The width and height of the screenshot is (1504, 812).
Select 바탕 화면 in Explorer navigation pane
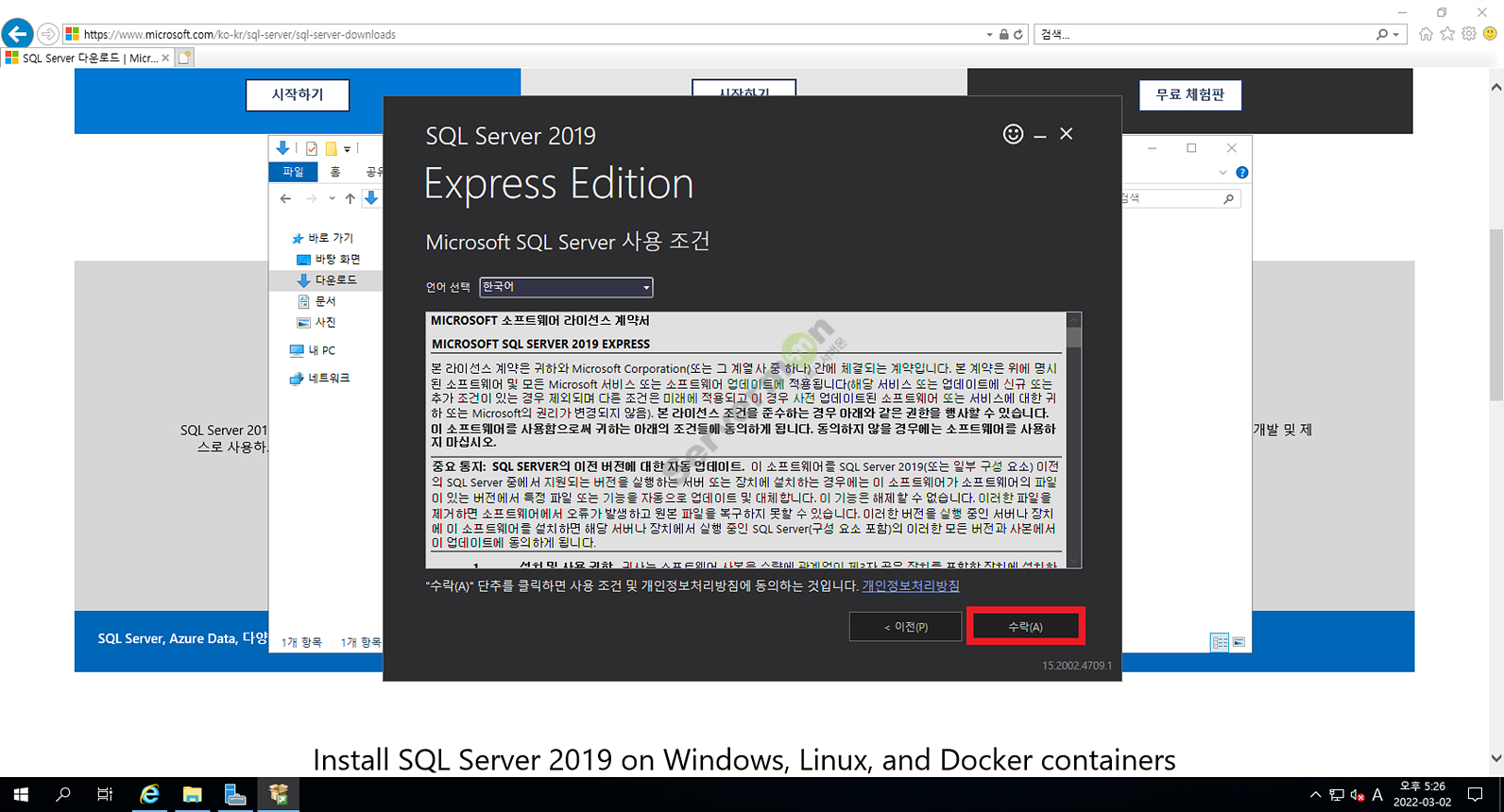pyautogui.click(x=329, y=259)
